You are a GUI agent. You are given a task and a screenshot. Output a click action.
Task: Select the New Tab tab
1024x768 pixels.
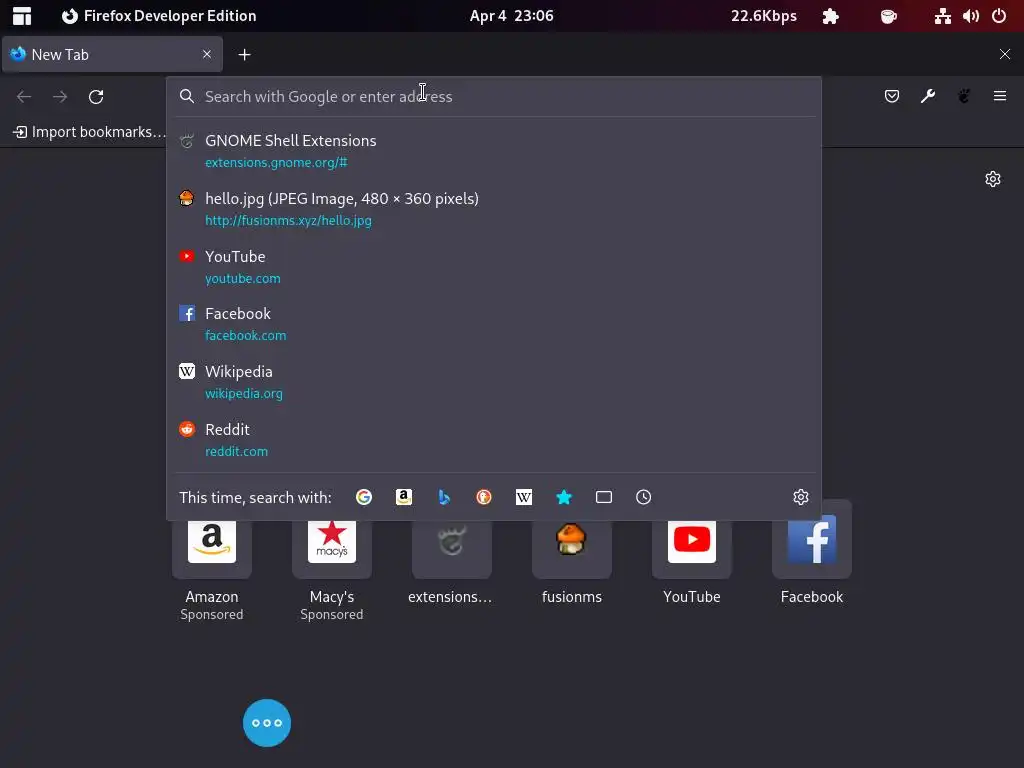112,54
